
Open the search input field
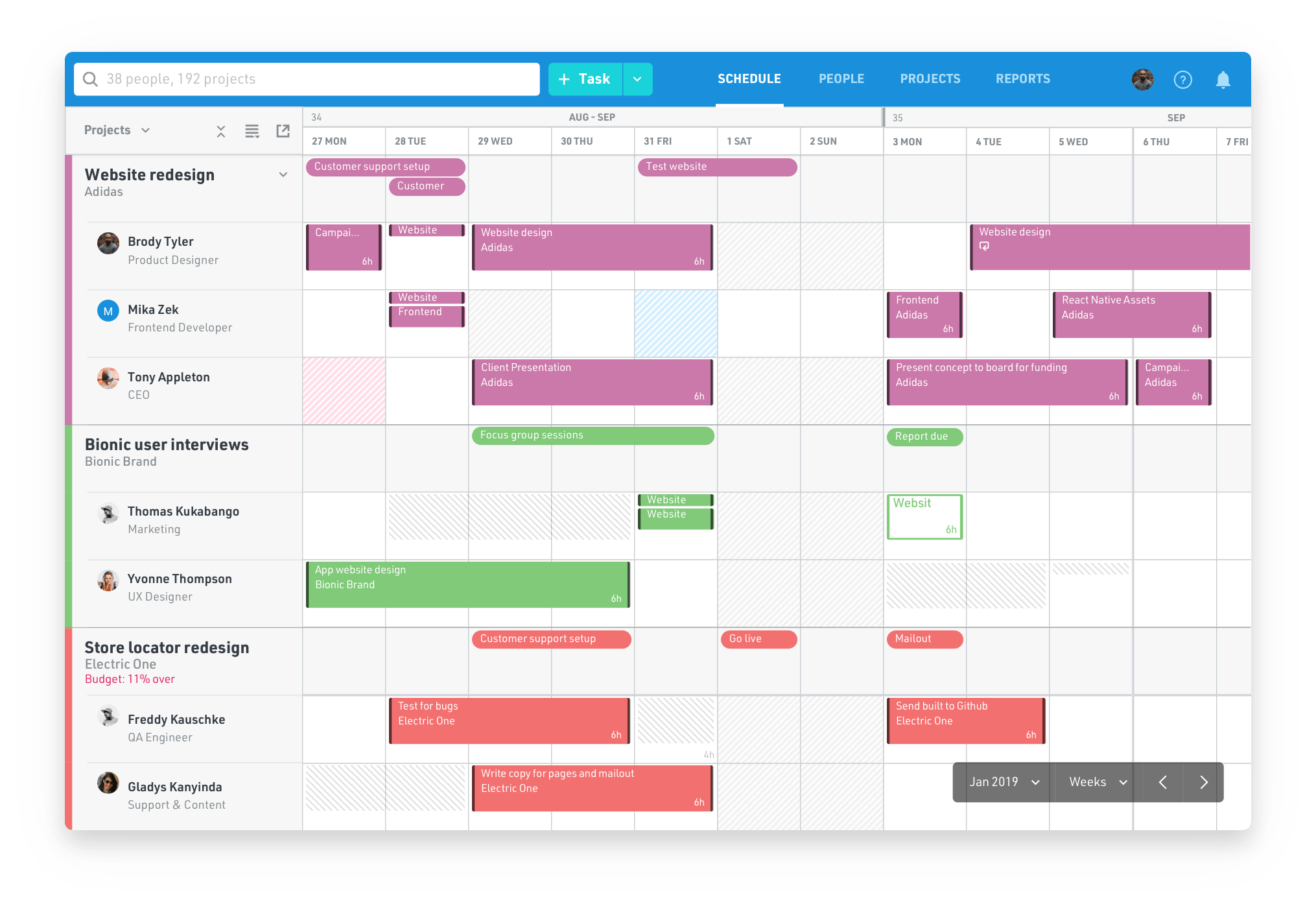pos(307,80)
